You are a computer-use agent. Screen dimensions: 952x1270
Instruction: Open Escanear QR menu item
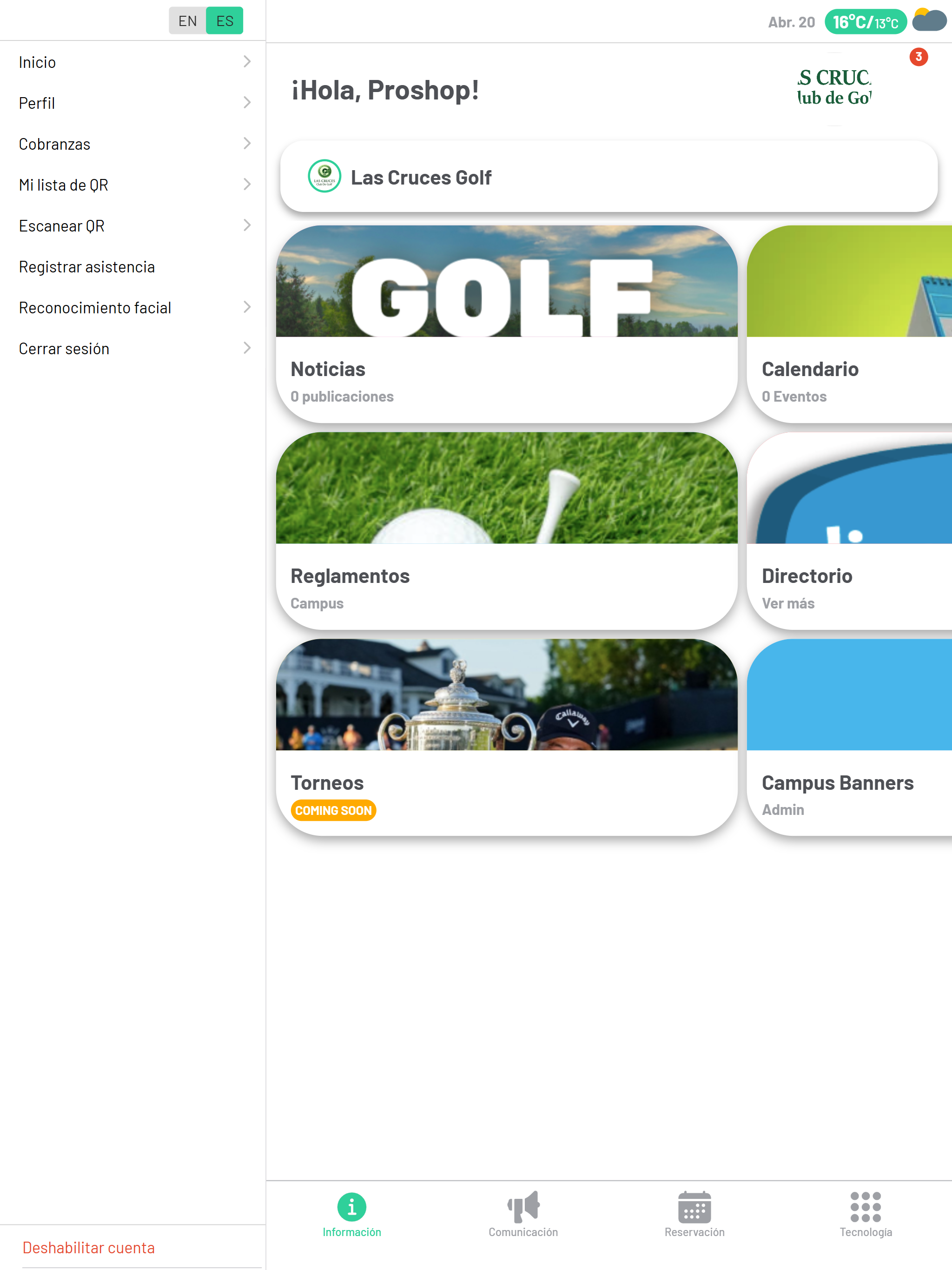132,225
